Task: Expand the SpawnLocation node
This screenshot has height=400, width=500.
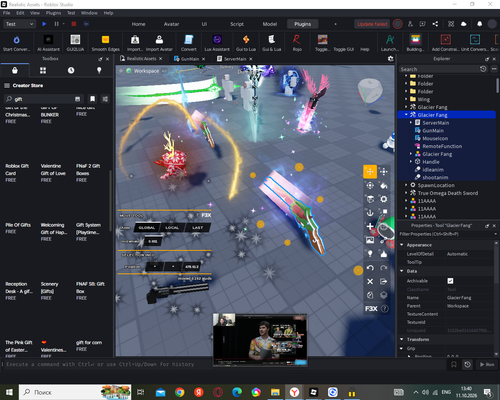Action: tap(406, 185)
